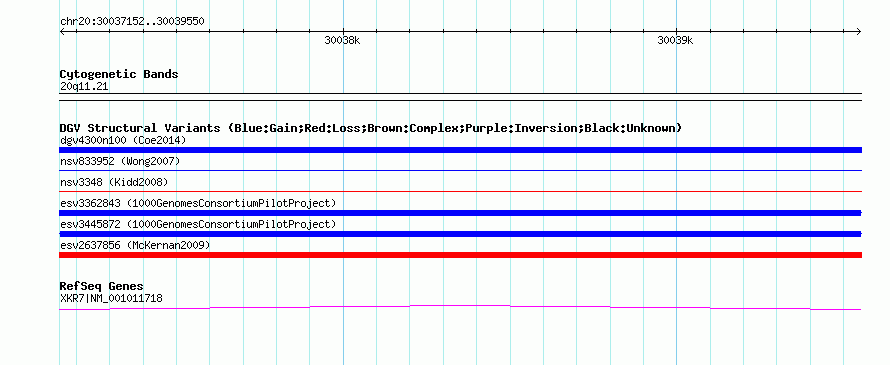Screen dimensions: 890x365
Task: Open the nsv833952 (Wong2007) variant label
Action: pos(120,161)
